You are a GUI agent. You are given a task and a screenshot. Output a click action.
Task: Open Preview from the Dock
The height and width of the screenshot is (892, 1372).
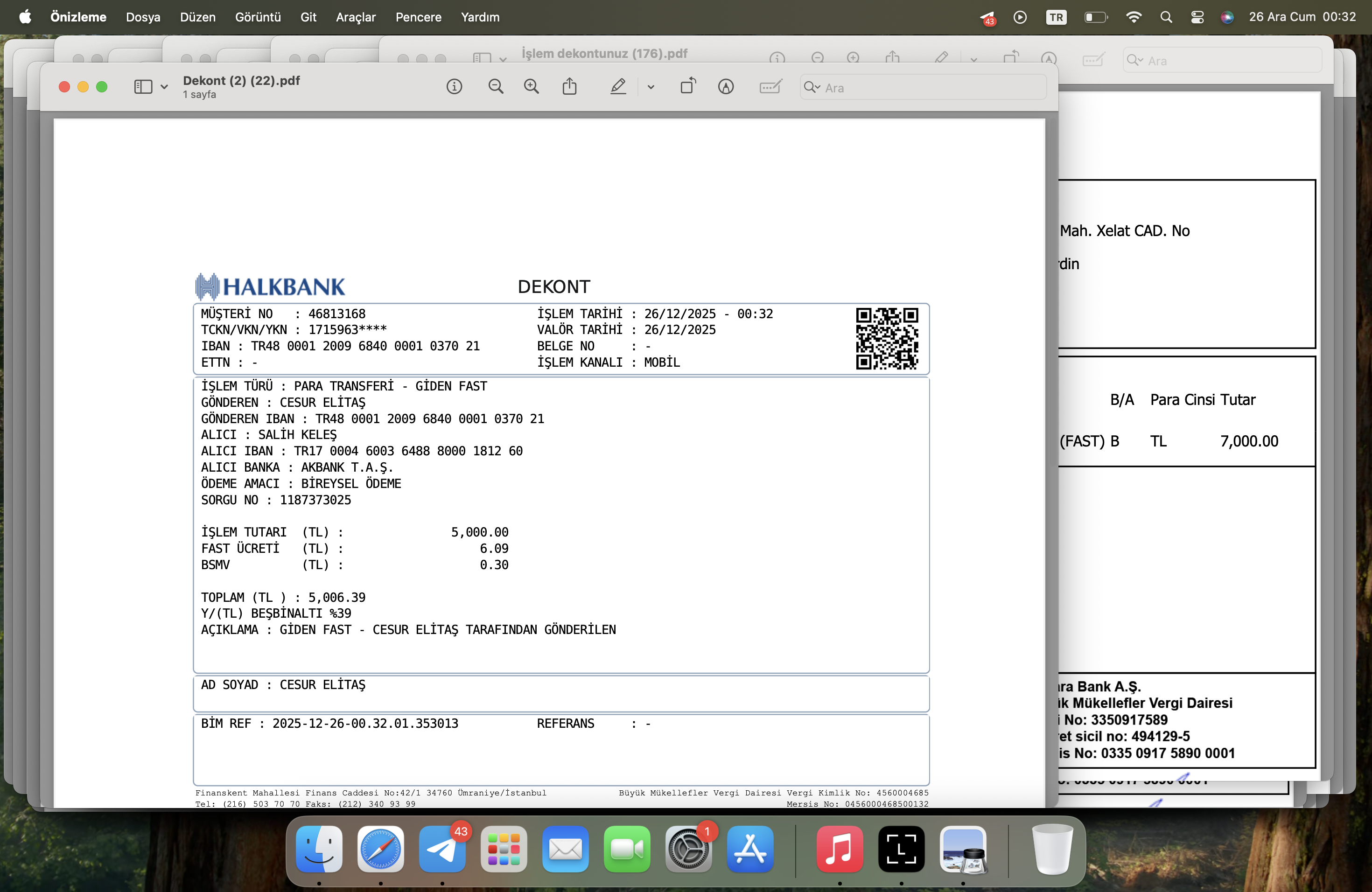tap(963, 850)
